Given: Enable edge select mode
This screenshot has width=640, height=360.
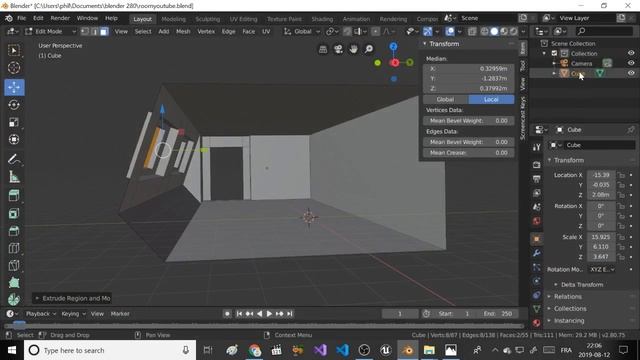Looking at the screenshot, I should click(94, 31).
